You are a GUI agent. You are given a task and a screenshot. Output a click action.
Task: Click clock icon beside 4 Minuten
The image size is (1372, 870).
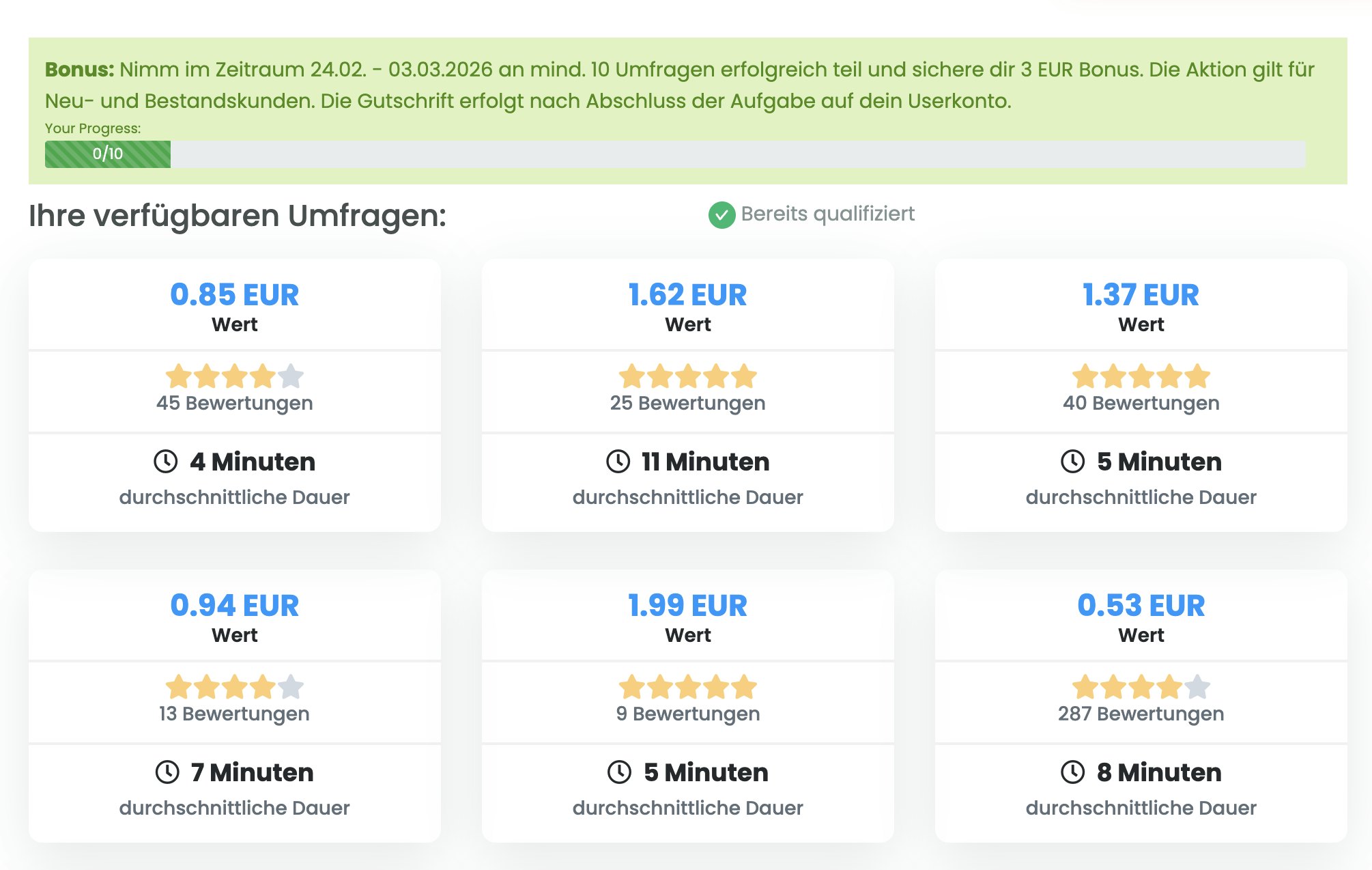click(x=166, y=462)
